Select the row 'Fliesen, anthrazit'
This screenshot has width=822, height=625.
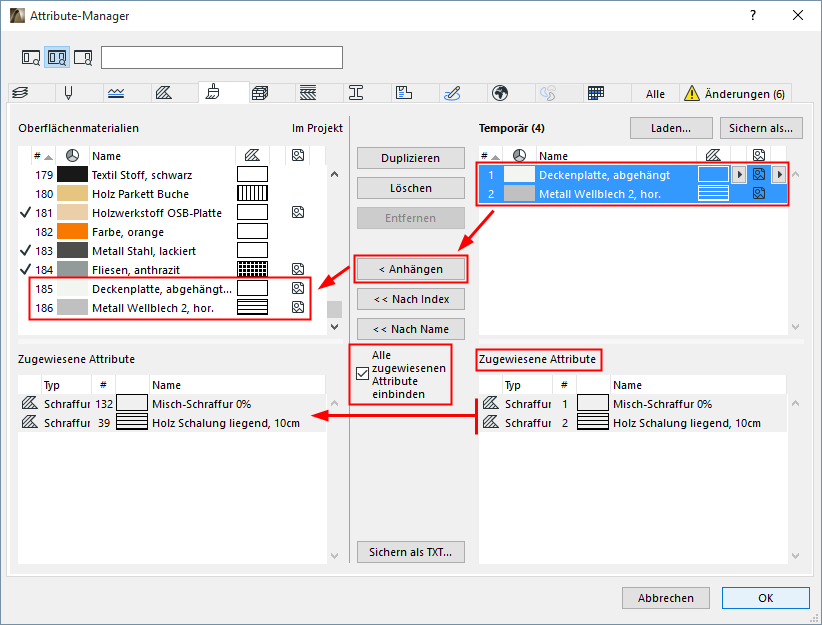(x=171, y=270)
